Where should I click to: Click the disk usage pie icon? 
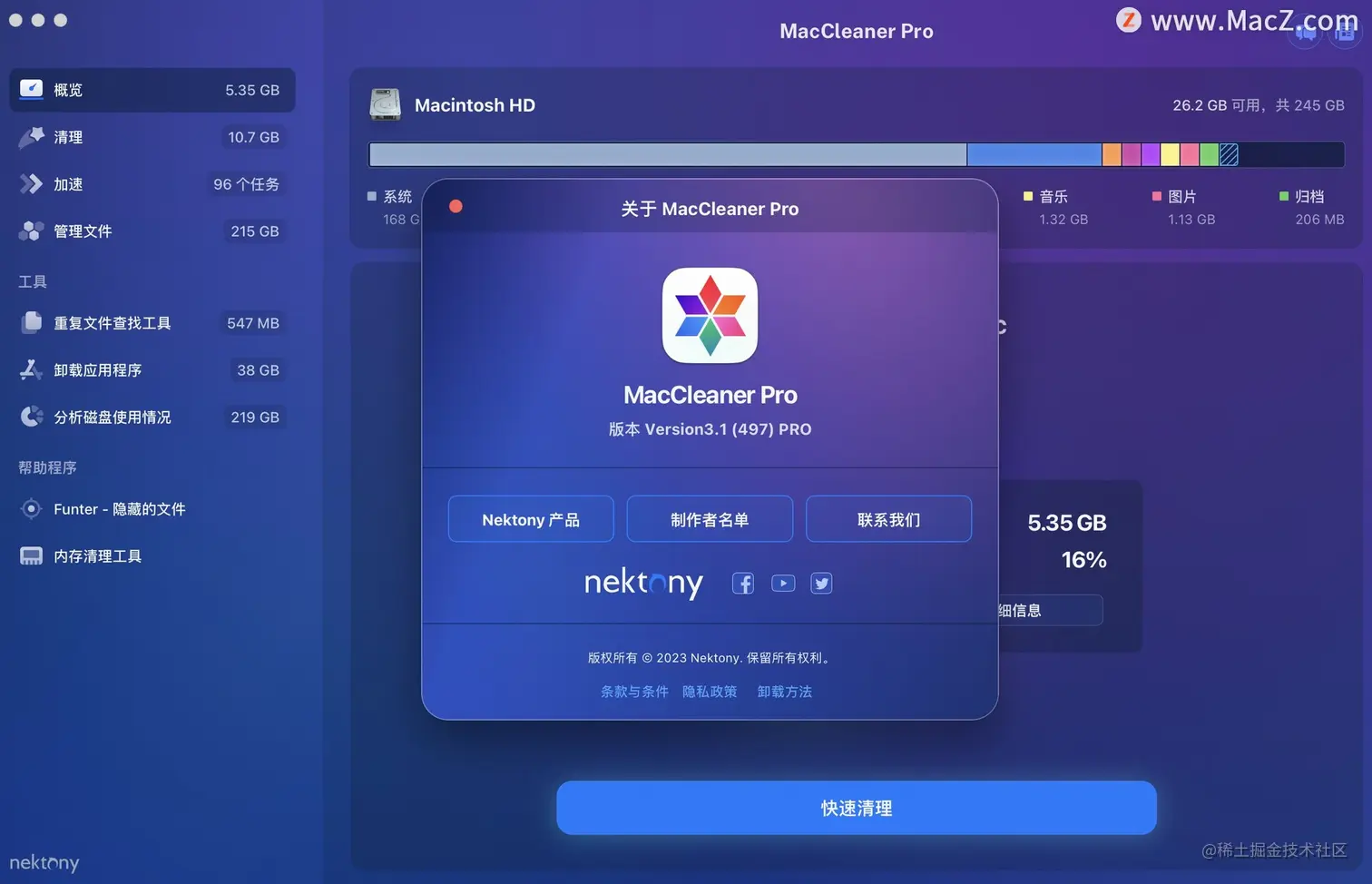pos(32,417)
